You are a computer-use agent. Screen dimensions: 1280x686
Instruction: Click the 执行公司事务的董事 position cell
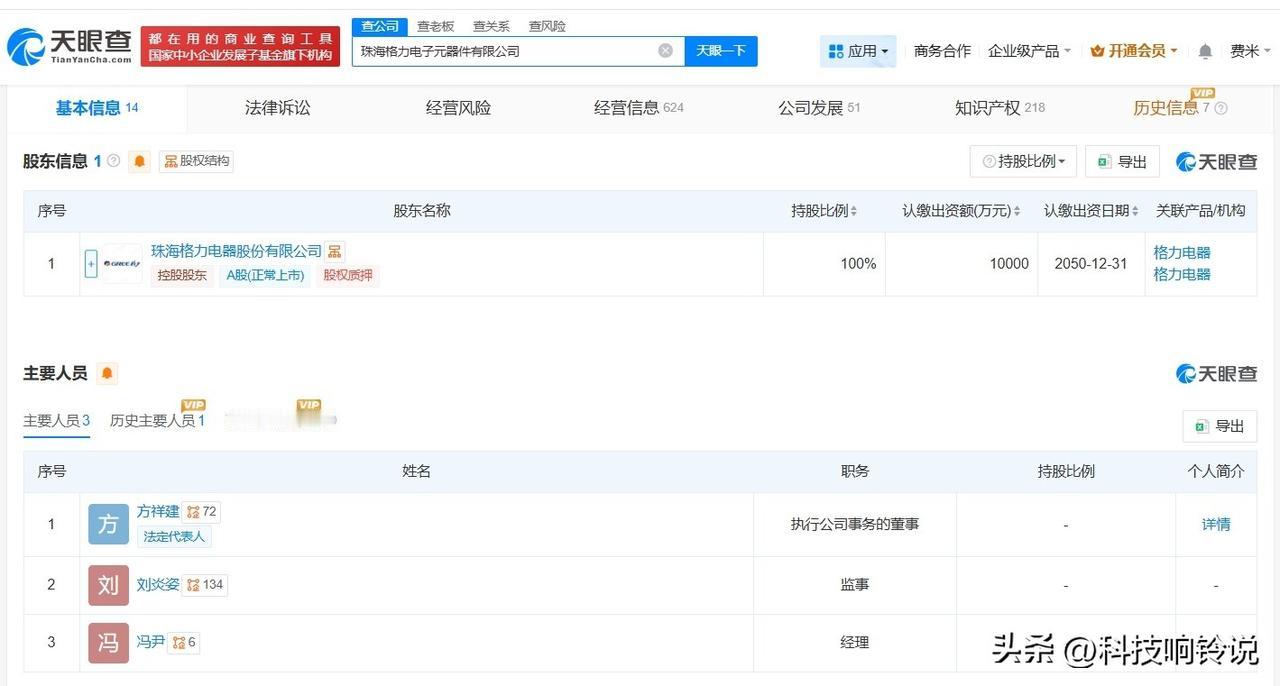(x=855, y=524)
